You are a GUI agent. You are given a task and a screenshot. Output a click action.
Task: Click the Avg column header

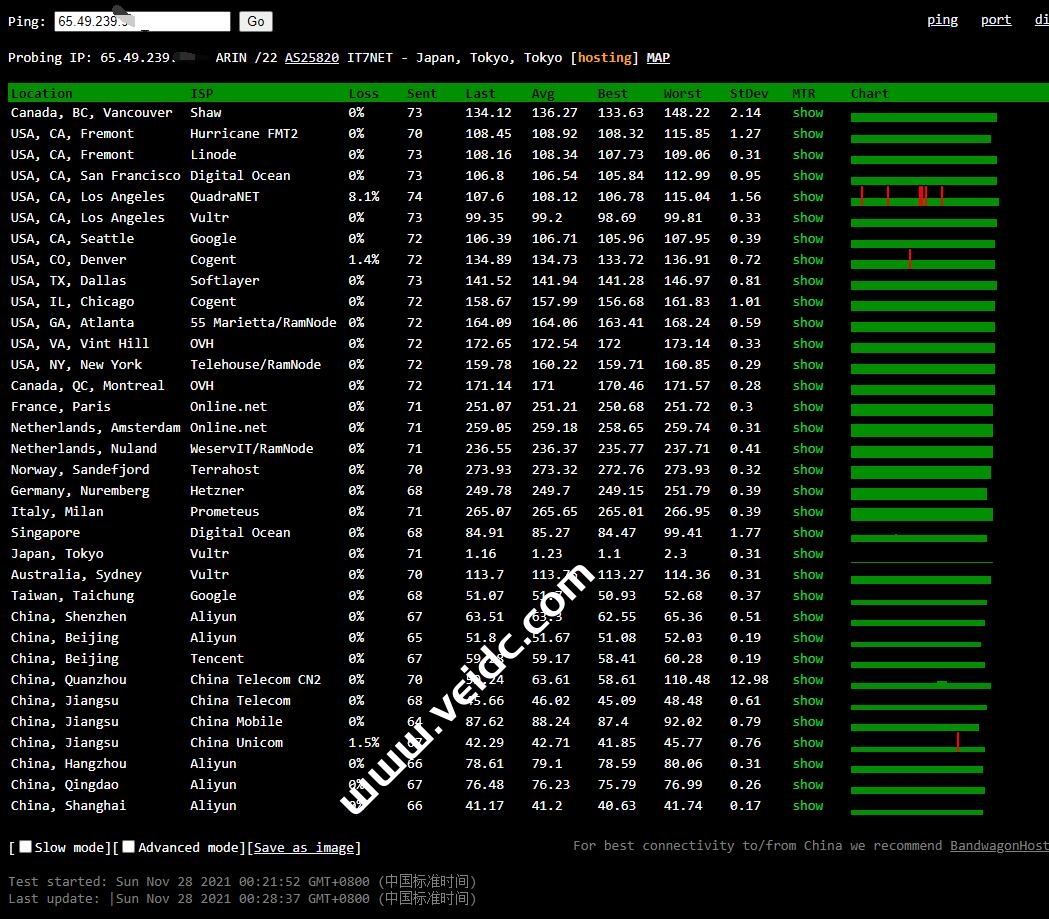point(543,94)
